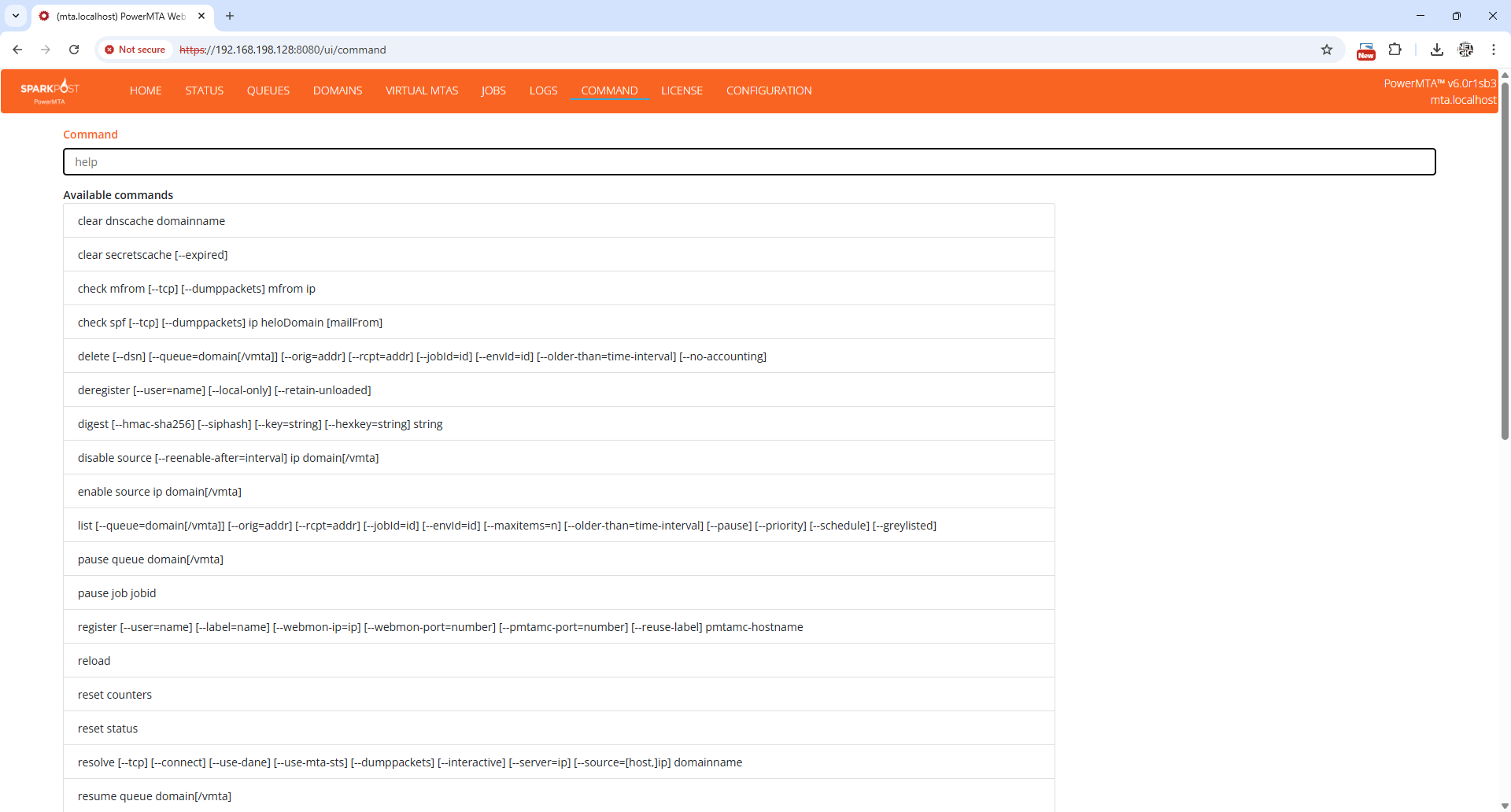Image resolution: width=1511 pixels, height=812 pixels.
Task: Select 'clear secretscache' command row
Action: [x=559, y=255]
